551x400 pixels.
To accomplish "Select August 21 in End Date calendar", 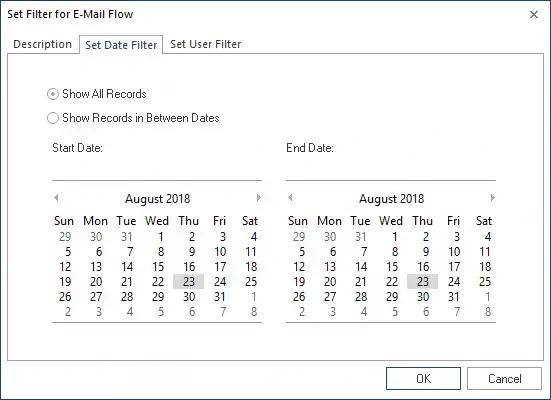I will pos(361,282).
